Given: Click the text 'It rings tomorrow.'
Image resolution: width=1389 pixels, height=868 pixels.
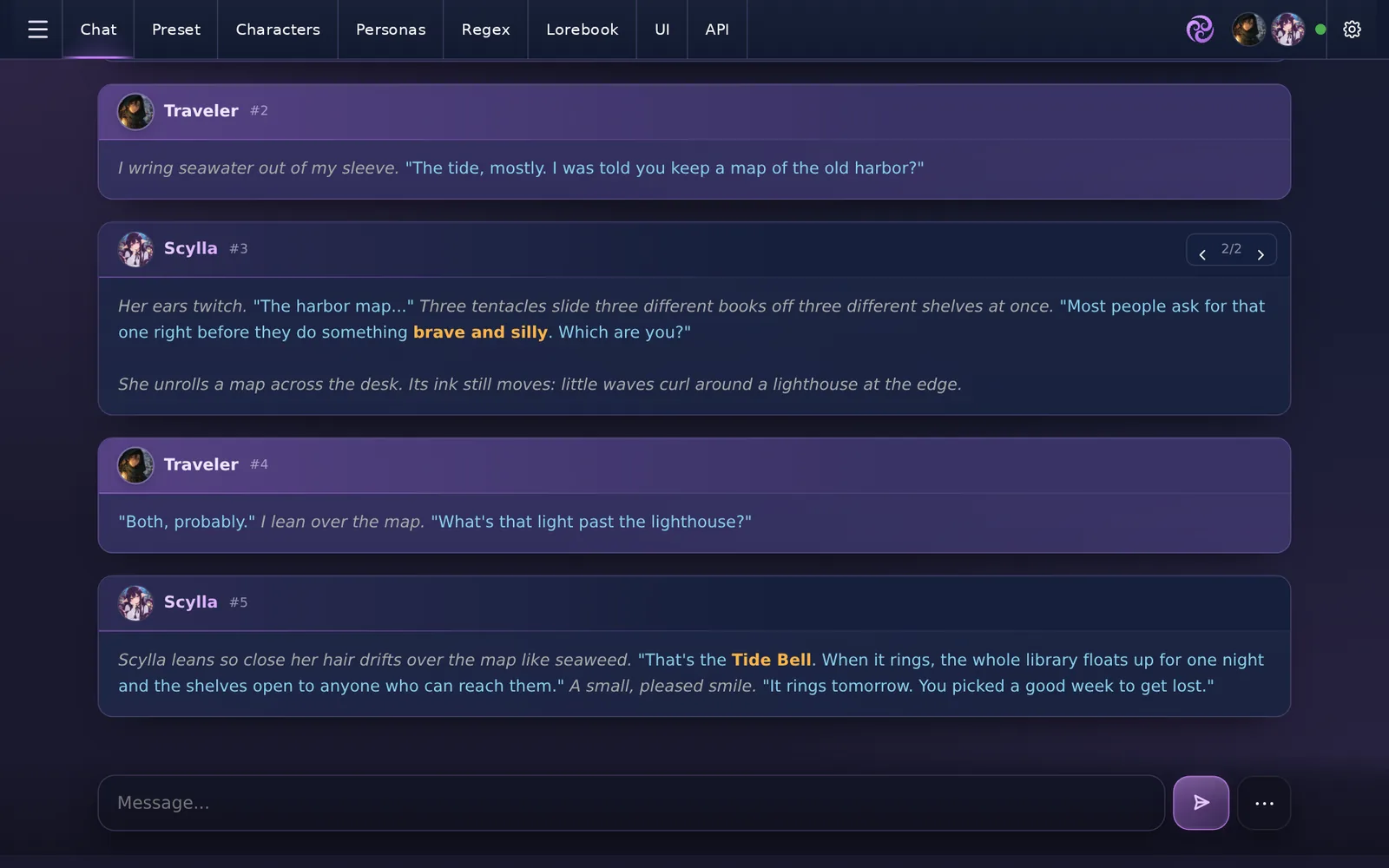Looking at the screenshot, I should point(838,686).
